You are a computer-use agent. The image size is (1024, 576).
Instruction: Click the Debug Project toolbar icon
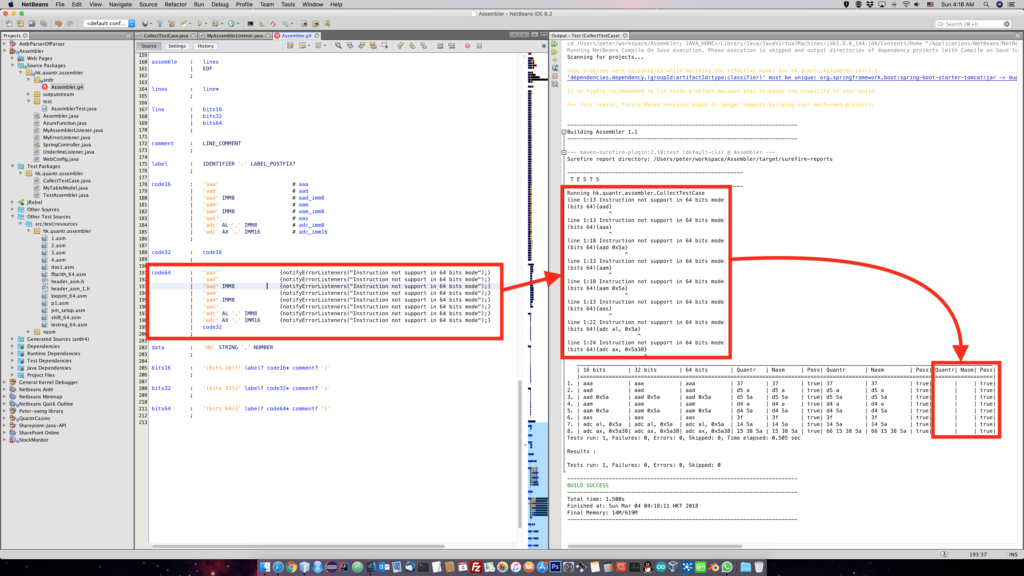(215, 24)
